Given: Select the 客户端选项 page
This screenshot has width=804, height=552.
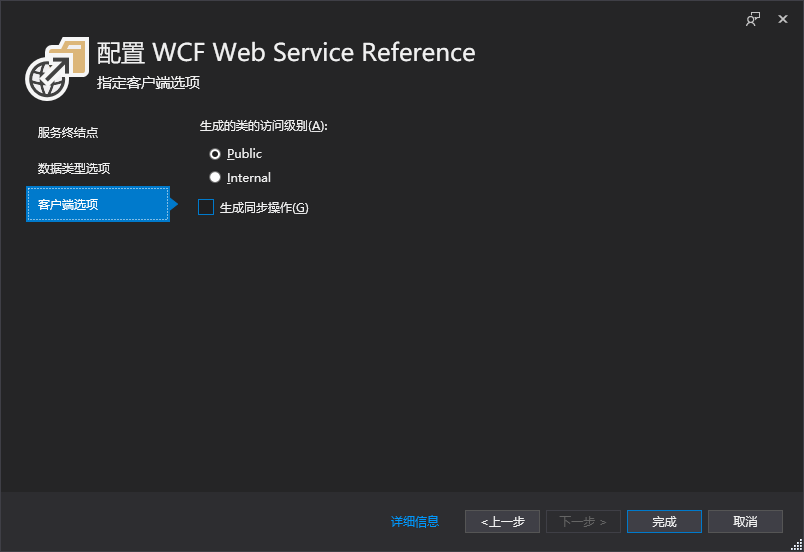Looking at the screenshot, I should pos(98,204).
